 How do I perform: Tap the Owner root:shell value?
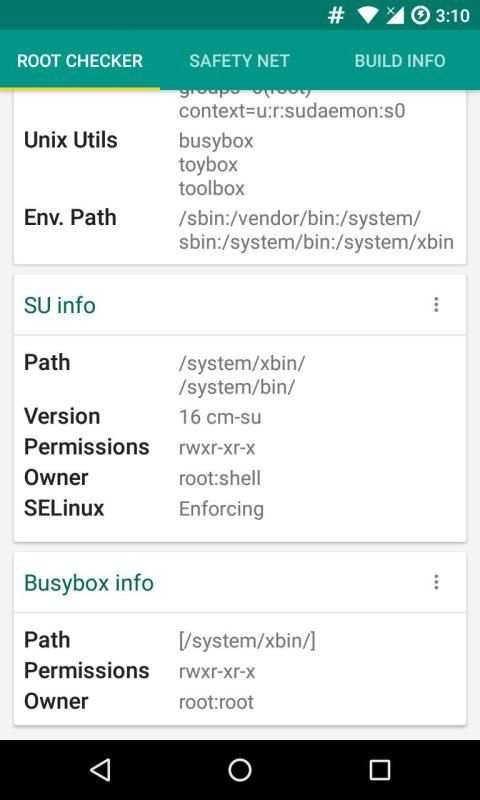220,478
